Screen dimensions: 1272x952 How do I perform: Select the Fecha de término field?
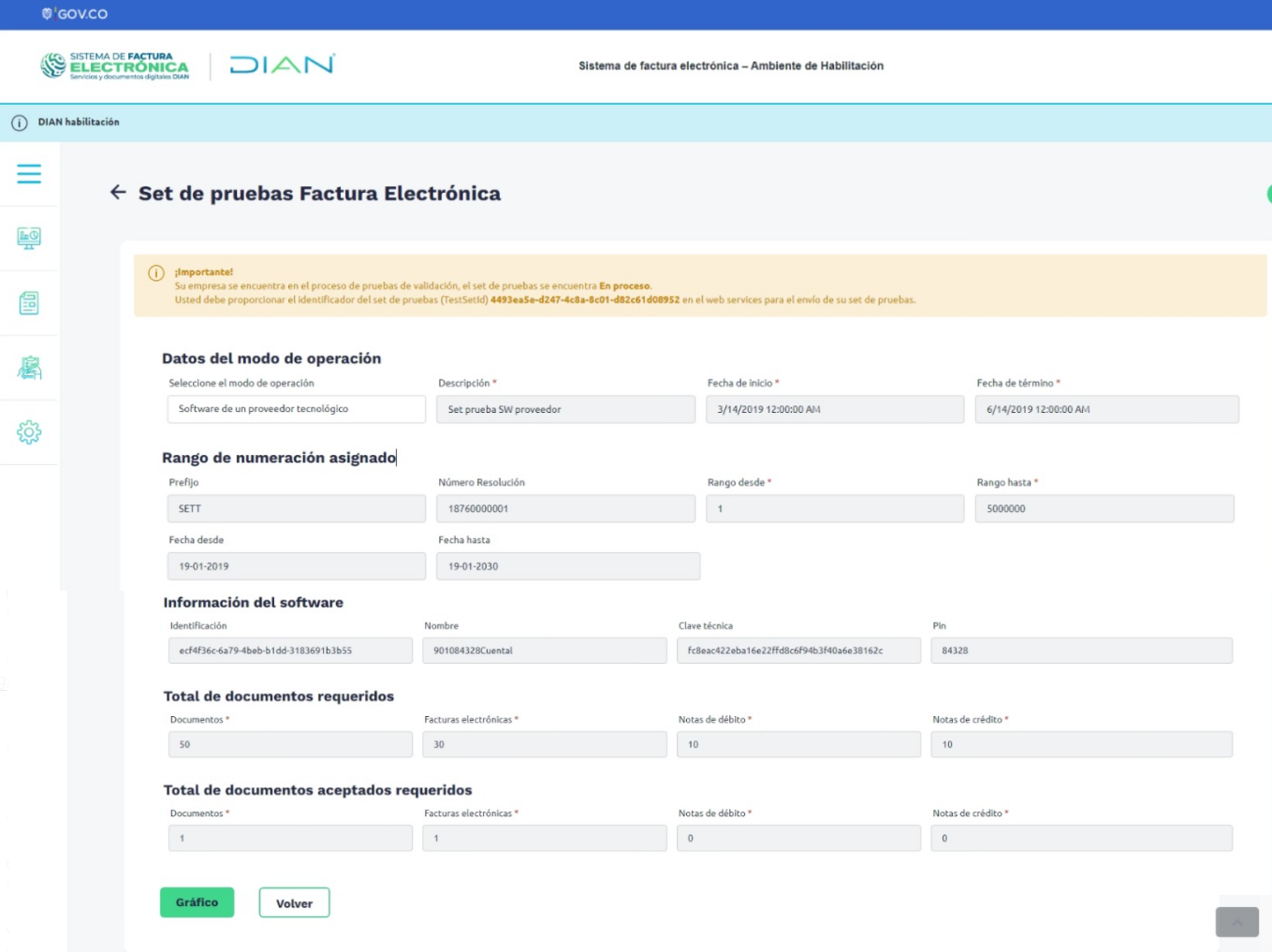(x=1106, y=409)
